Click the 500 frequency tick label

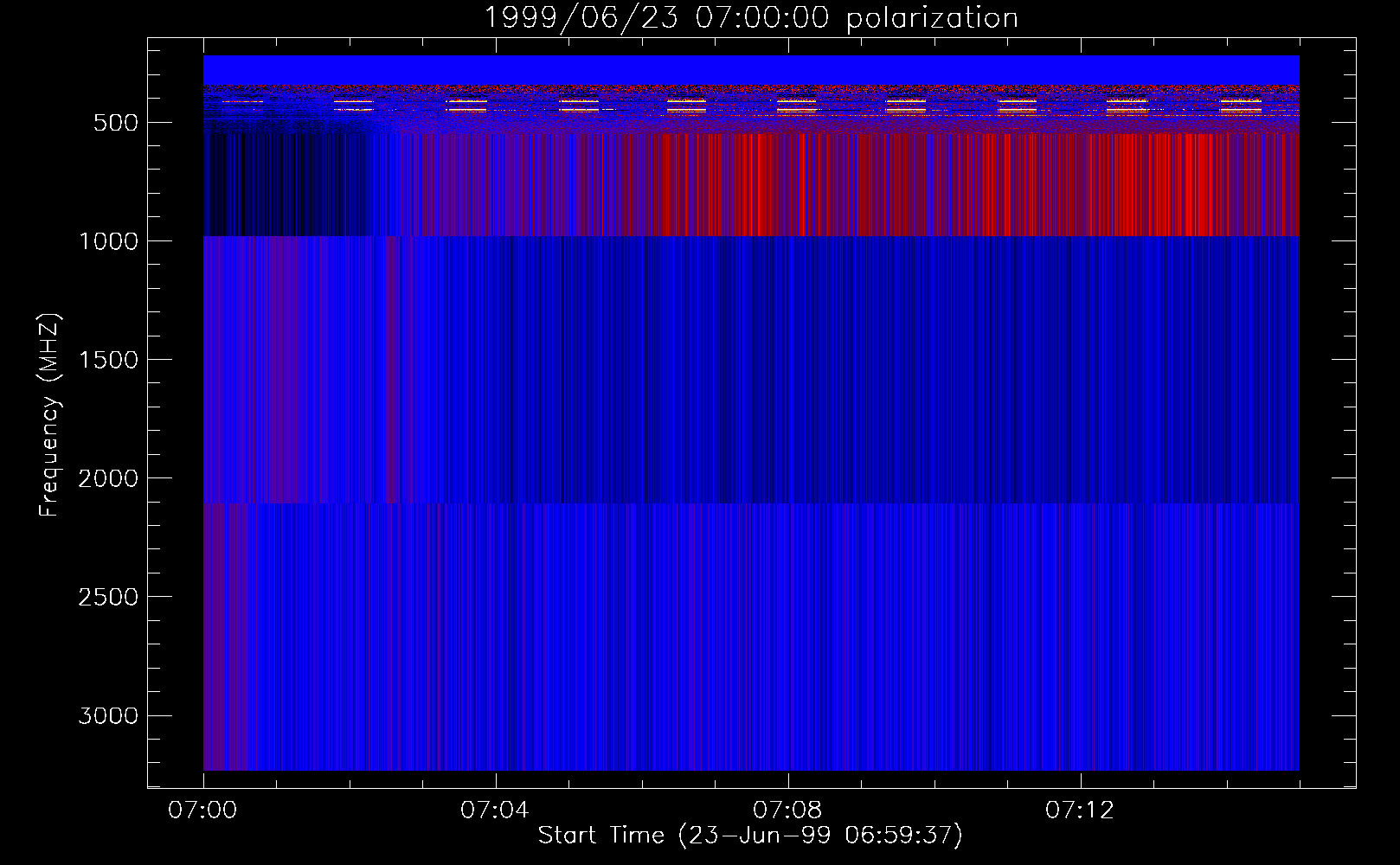(116, 123)
